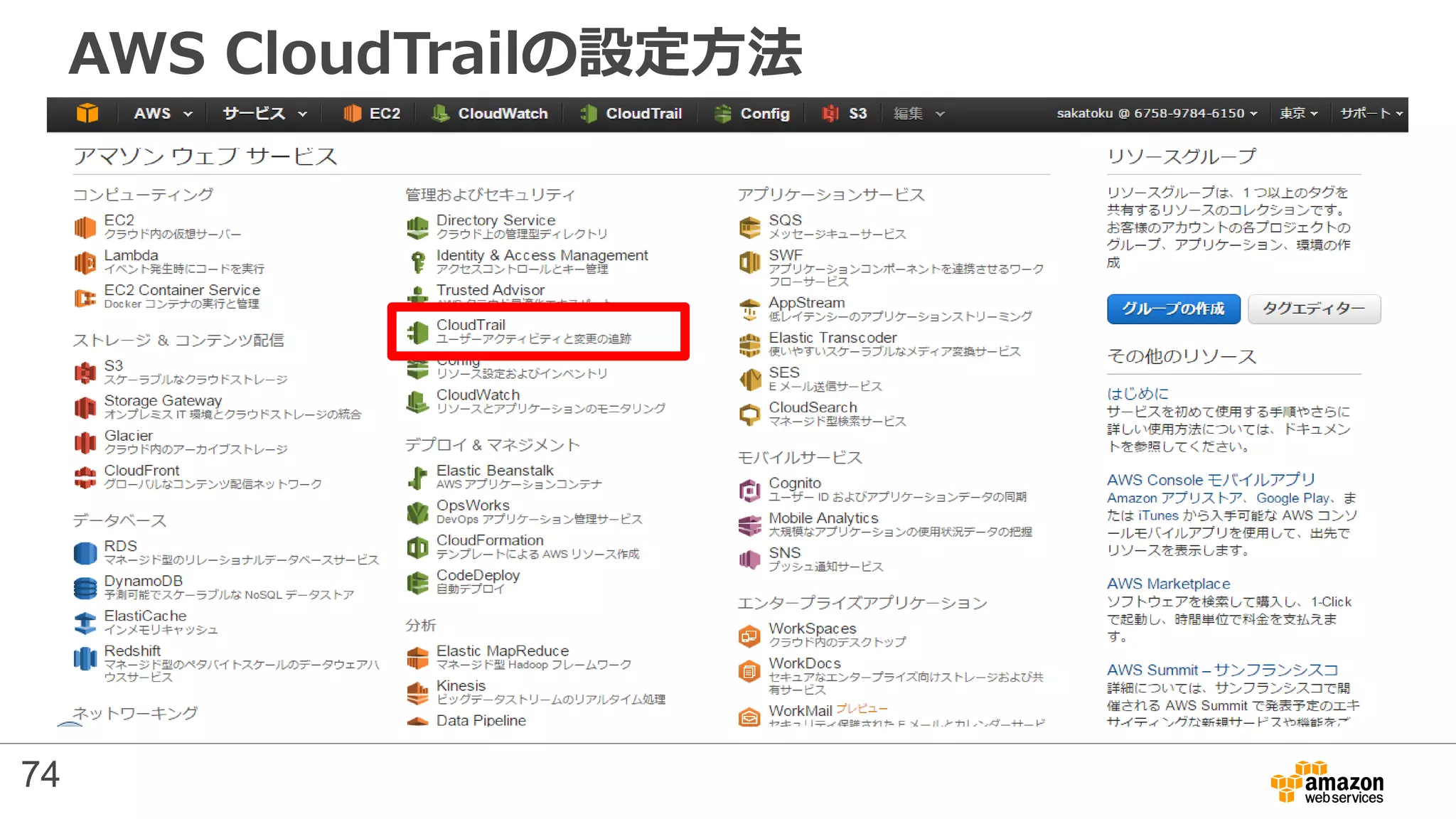1456x819 pixels.
Task: Open the Elastic Transcoder icon
Action: (x=749, y=345)
